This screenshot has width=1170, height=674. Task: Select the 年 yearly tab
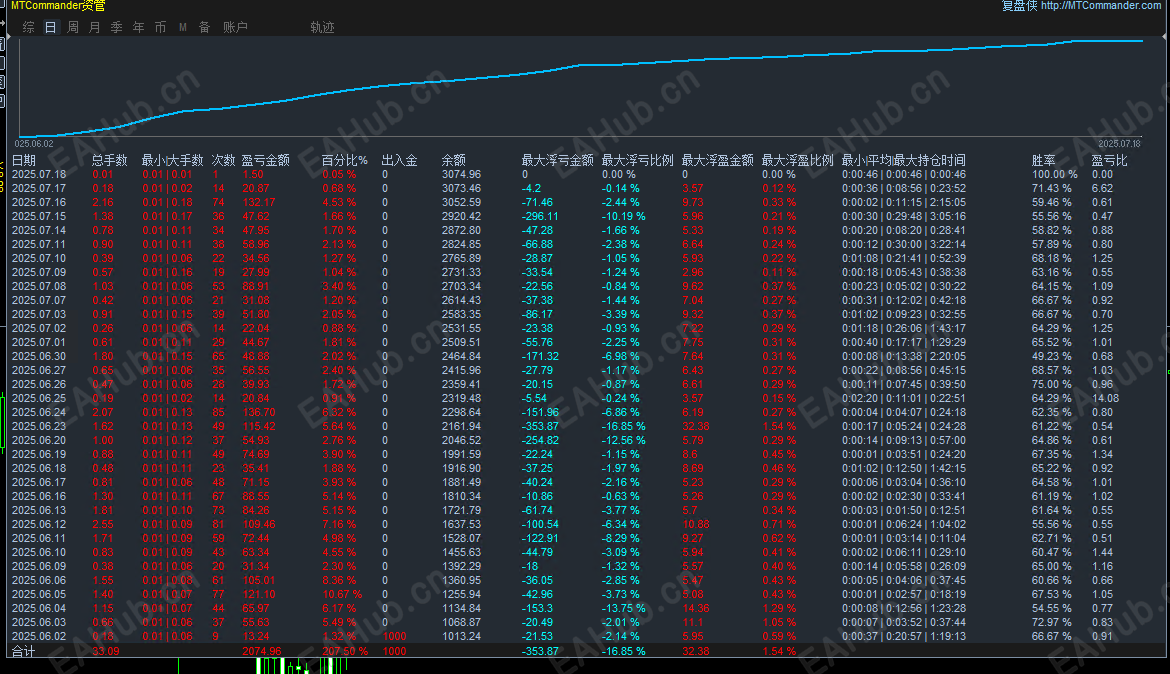pyautogui.click(x=139, y=27)
